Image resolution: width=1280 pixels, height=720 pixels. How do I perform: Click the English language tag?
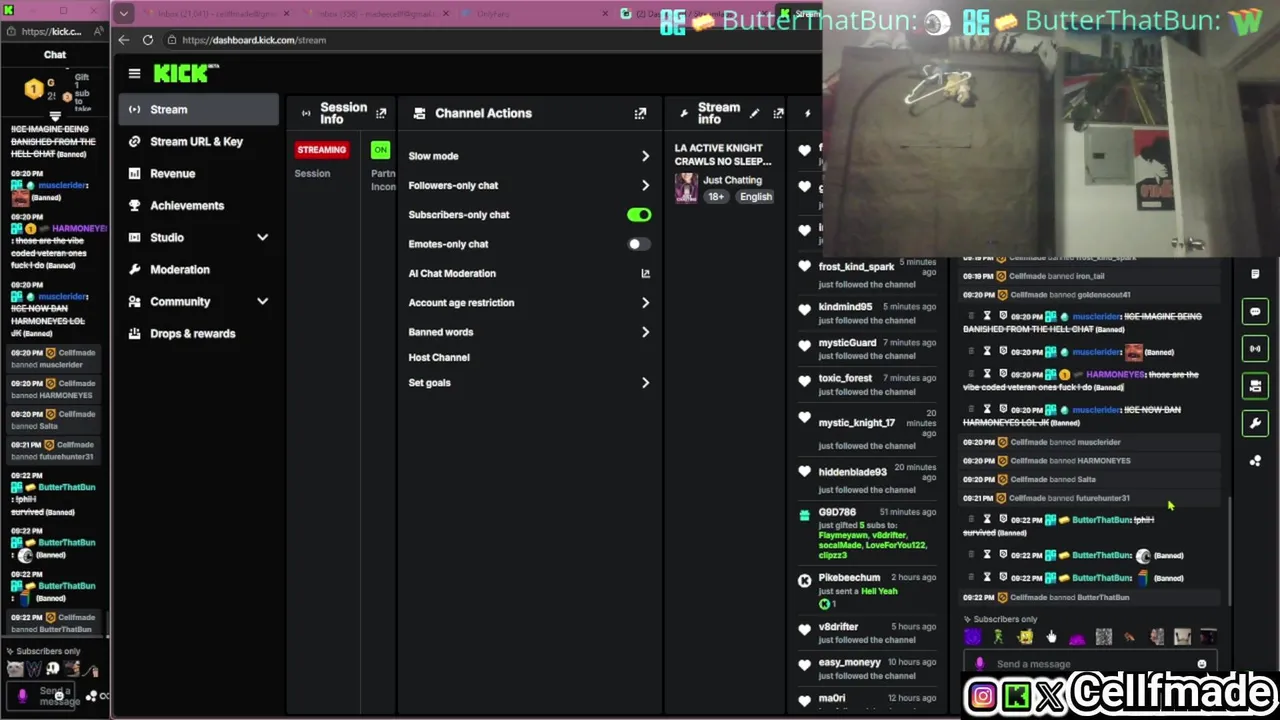[x=756, y=197]
